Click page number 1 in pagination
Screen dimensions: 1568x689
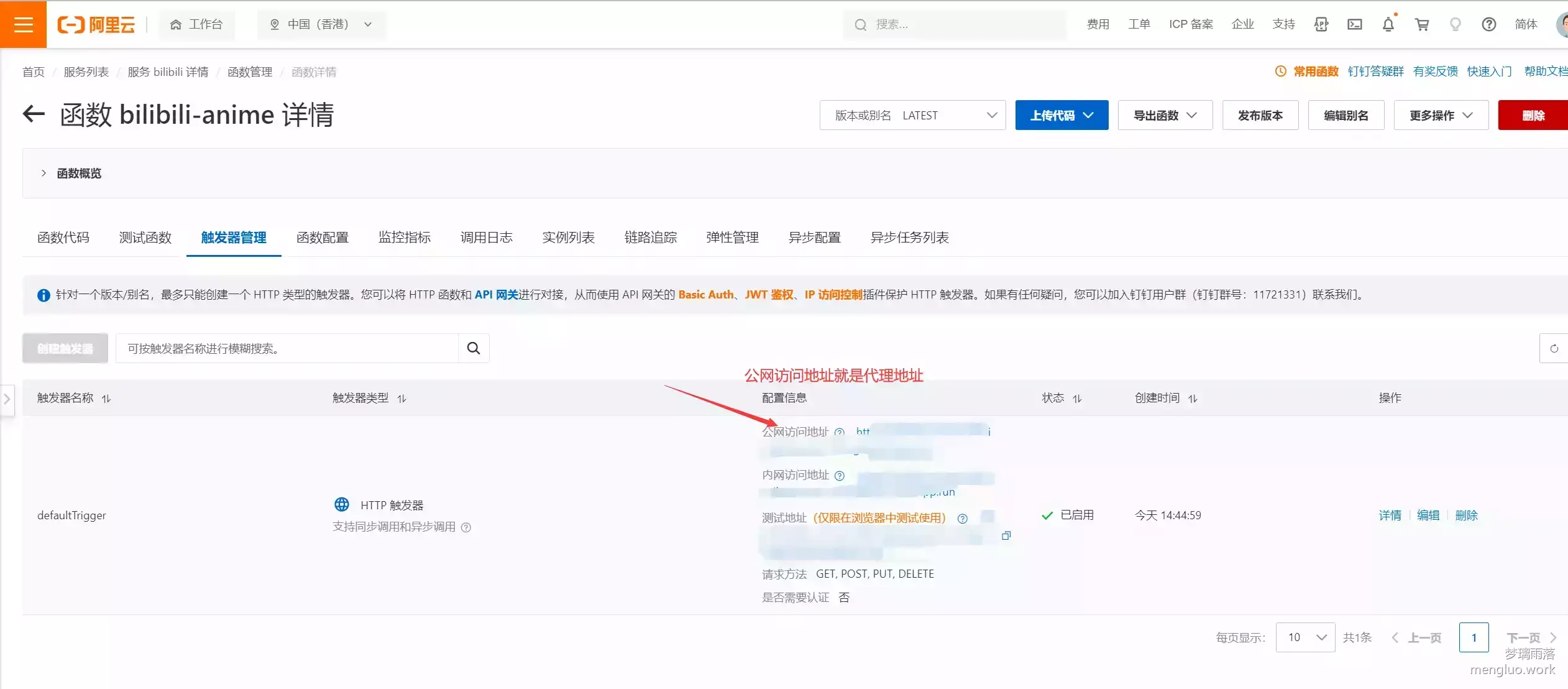click(x=1474, y=637)
